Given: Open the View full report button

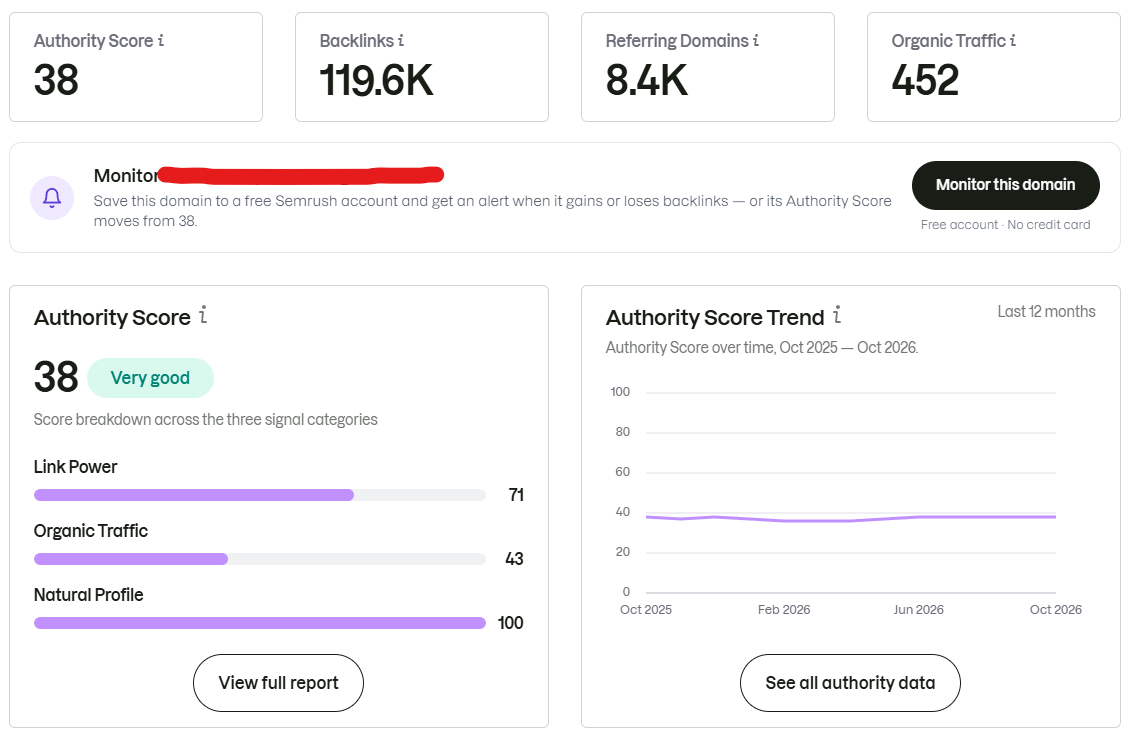Looking at the screenshot, I should [x=278, y=683].
